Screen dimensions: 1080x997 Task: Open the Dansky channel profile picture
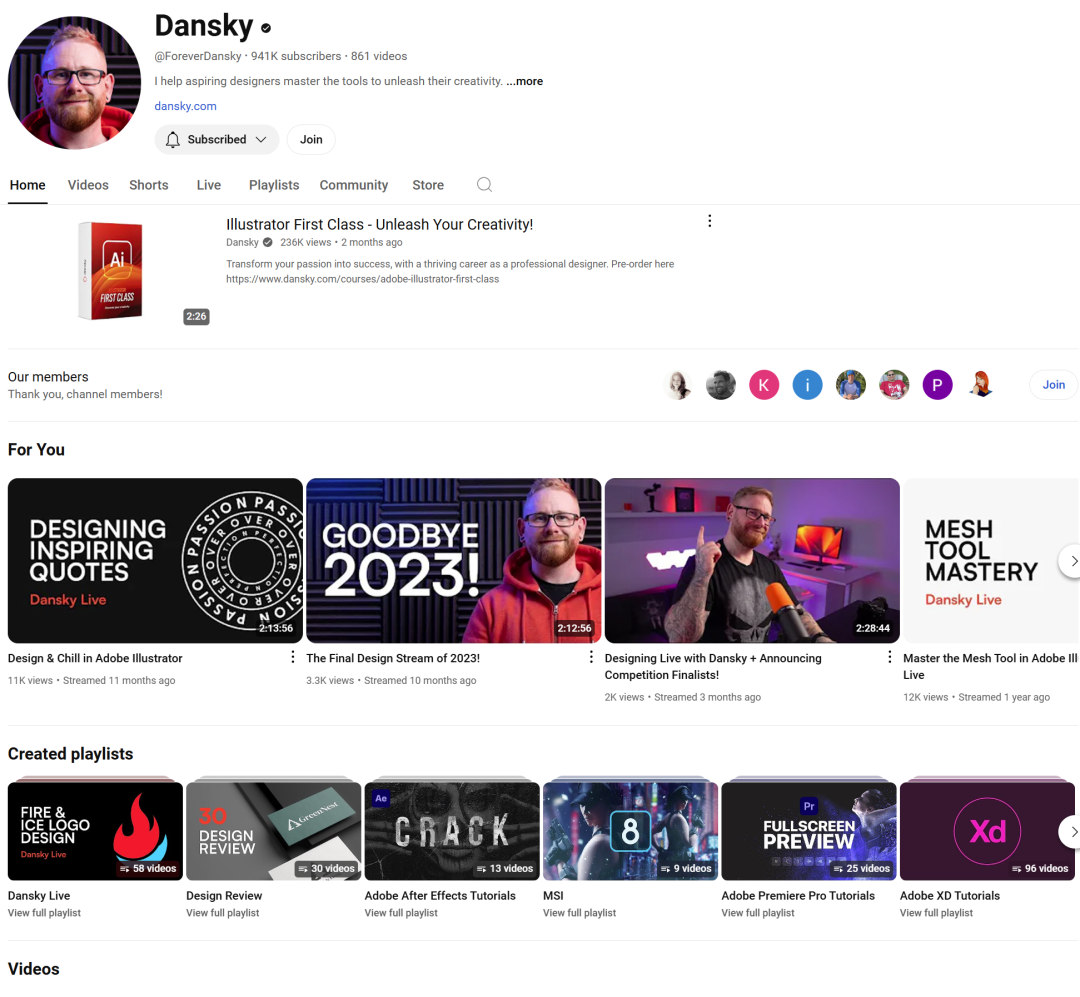tap(74, 83)
